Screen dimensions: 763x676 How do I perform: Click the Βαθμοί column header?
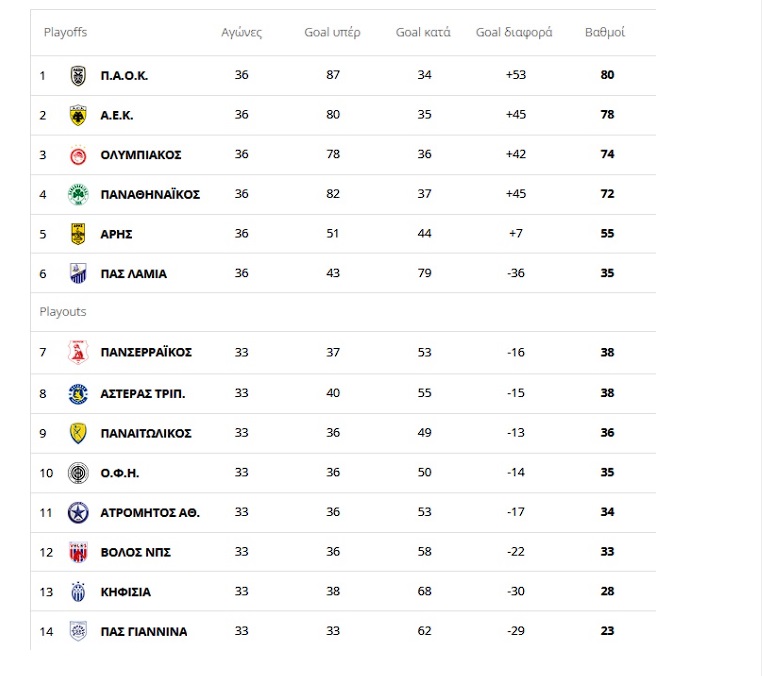click(605, 33)
